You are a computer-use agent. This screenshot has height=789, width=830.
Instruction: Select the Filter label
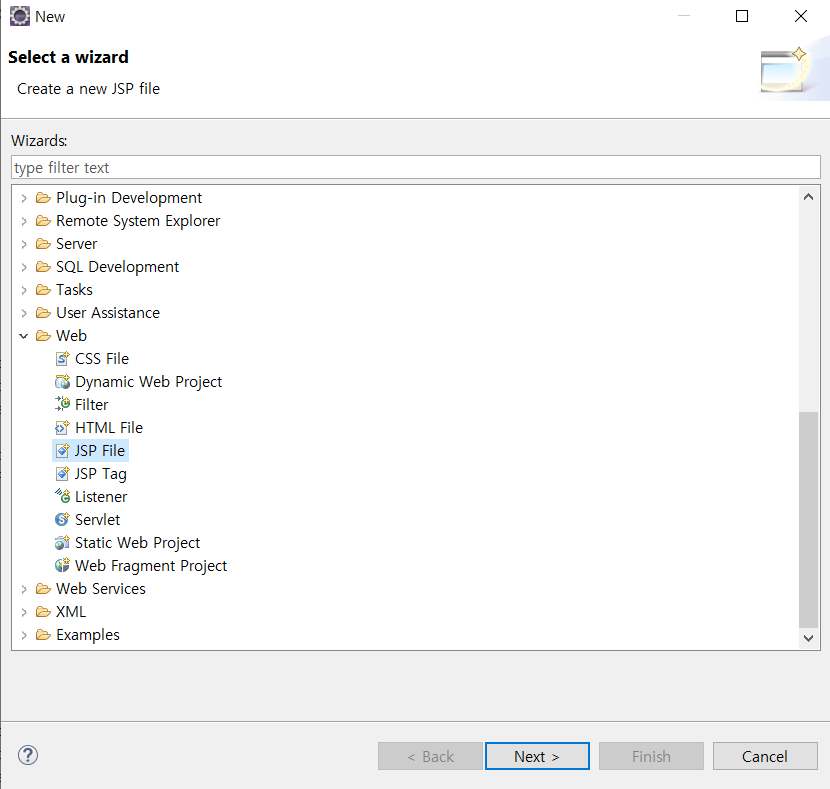(x=92, y=405)
